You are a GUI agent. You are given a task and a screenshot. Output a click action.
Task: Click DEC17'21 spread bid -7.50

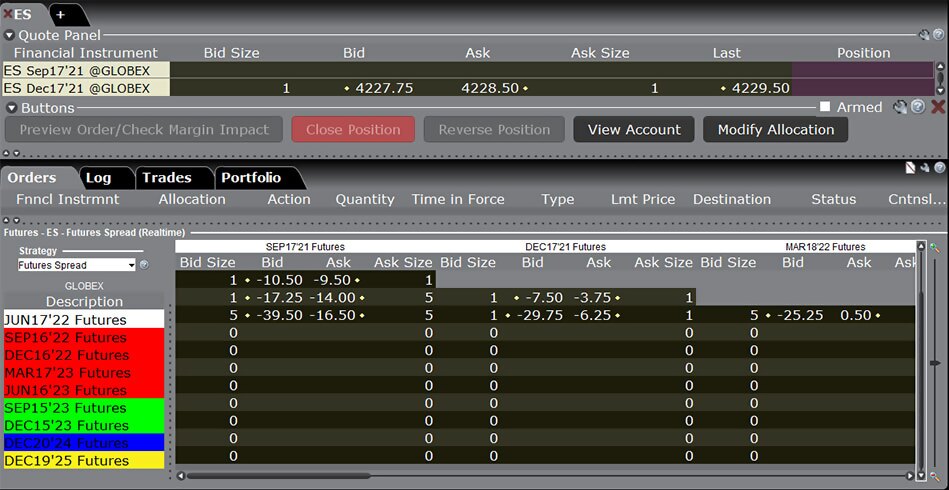point(542,298)
